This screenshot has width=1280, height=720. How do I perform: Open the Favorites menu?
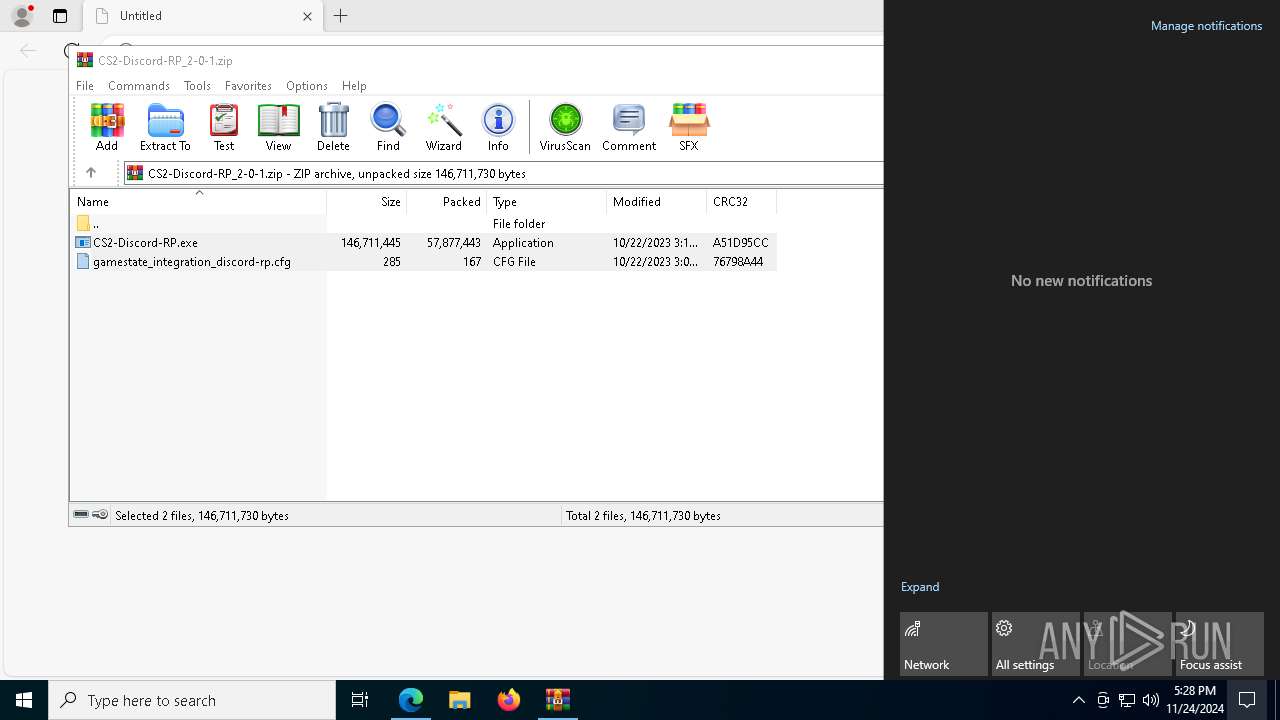click(x=248, y=86)
